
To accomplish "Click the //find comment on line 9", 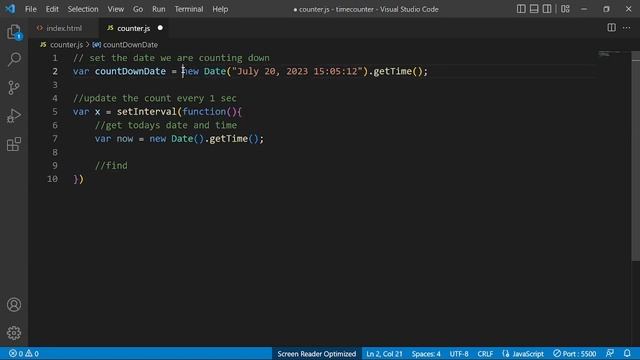I will click(111, 165).
